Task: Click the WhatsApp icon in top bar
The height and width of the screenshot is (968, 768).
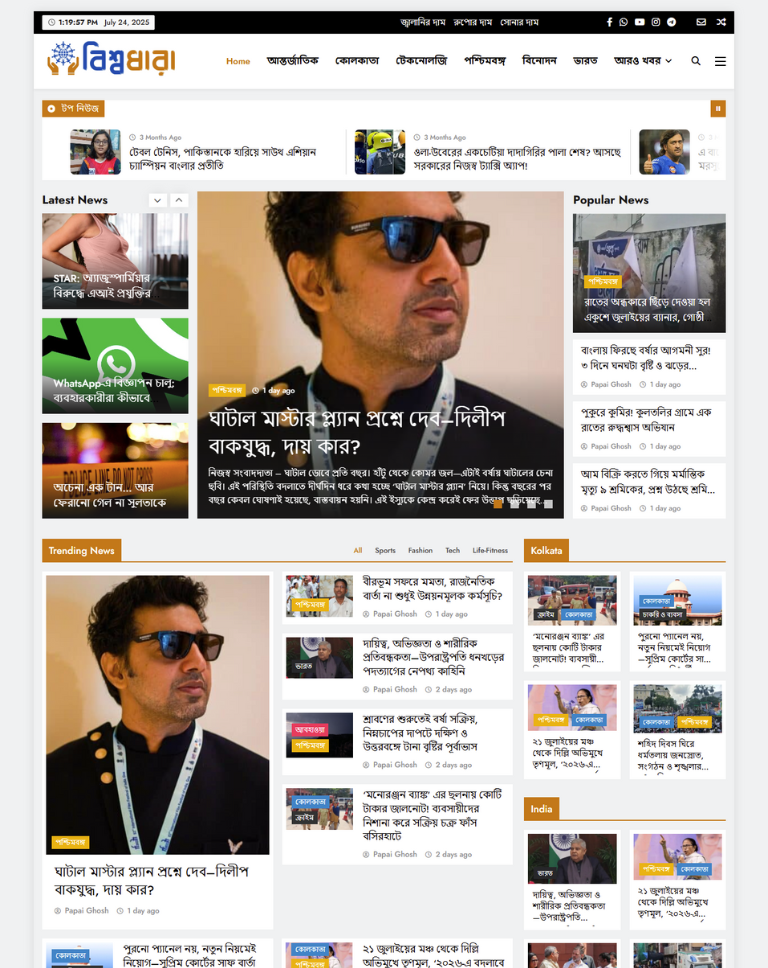Action: (624, 22)
